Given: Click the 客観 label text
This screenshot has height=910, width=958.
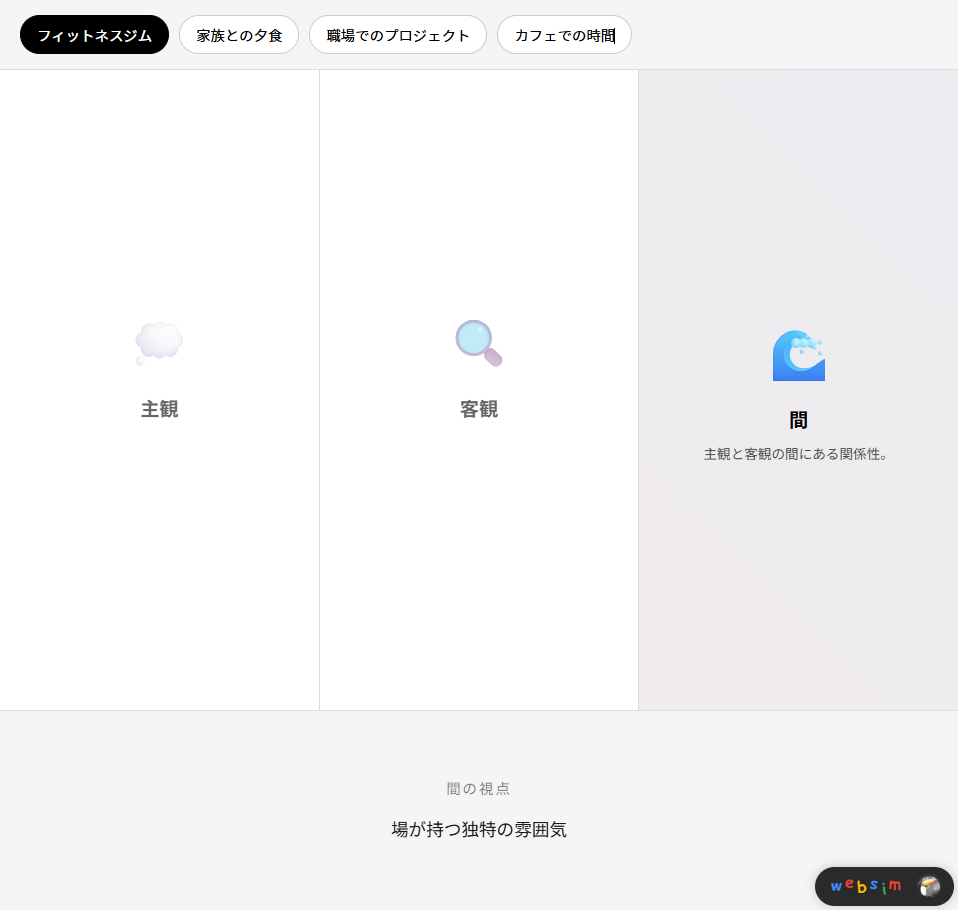Looking at the screenshot, I should pyautogui.click(x=479, y=409).
